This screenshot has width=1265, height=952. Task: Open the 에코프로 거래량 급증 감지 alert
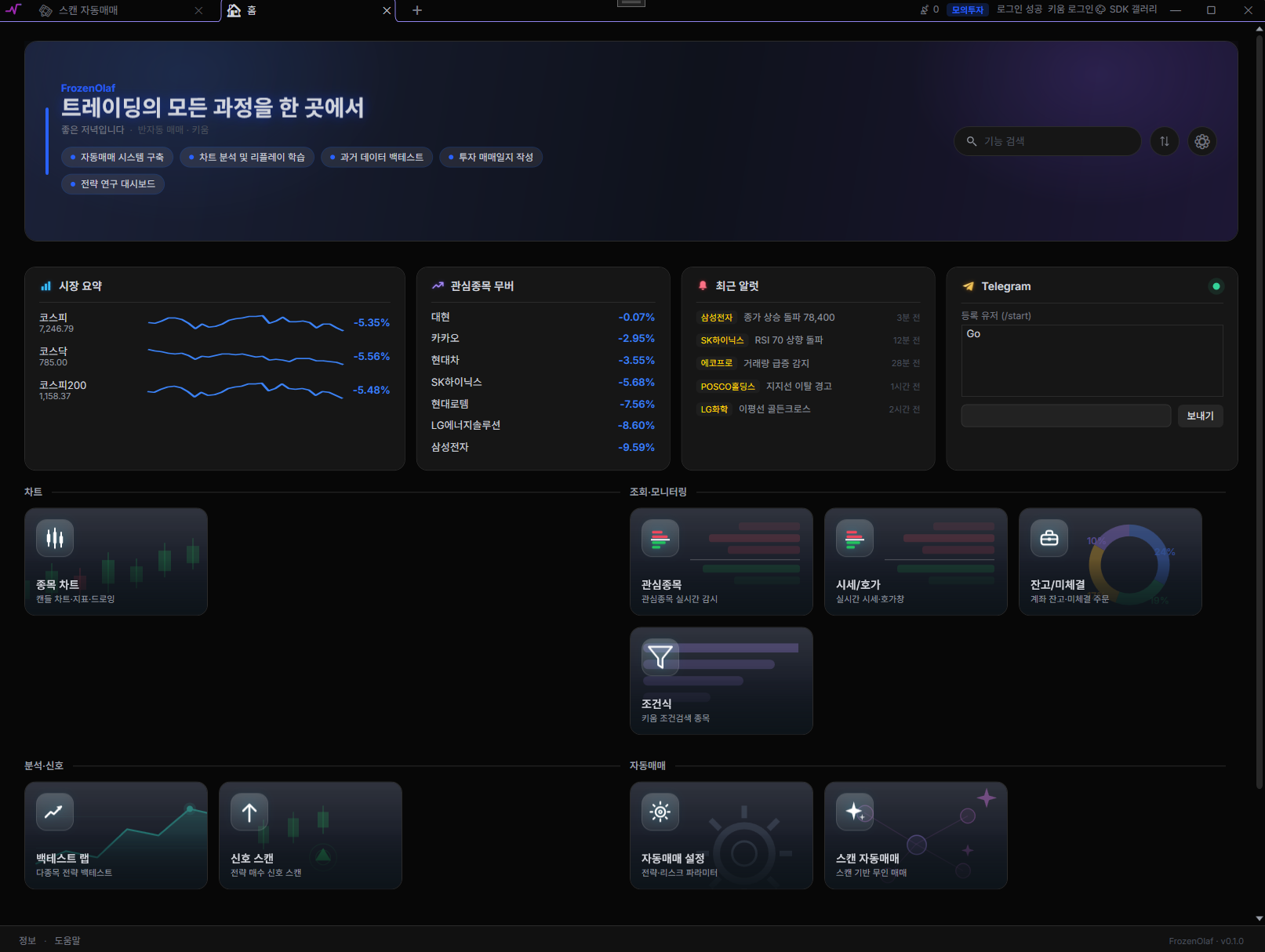pyautogui.click(x=809, y=363)
